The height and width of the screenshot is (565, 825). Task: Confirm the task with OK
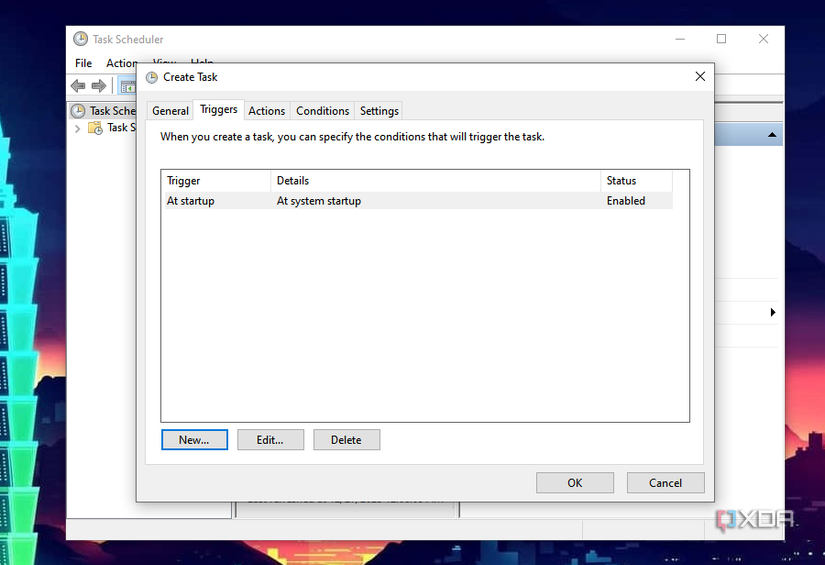point(575,483)
